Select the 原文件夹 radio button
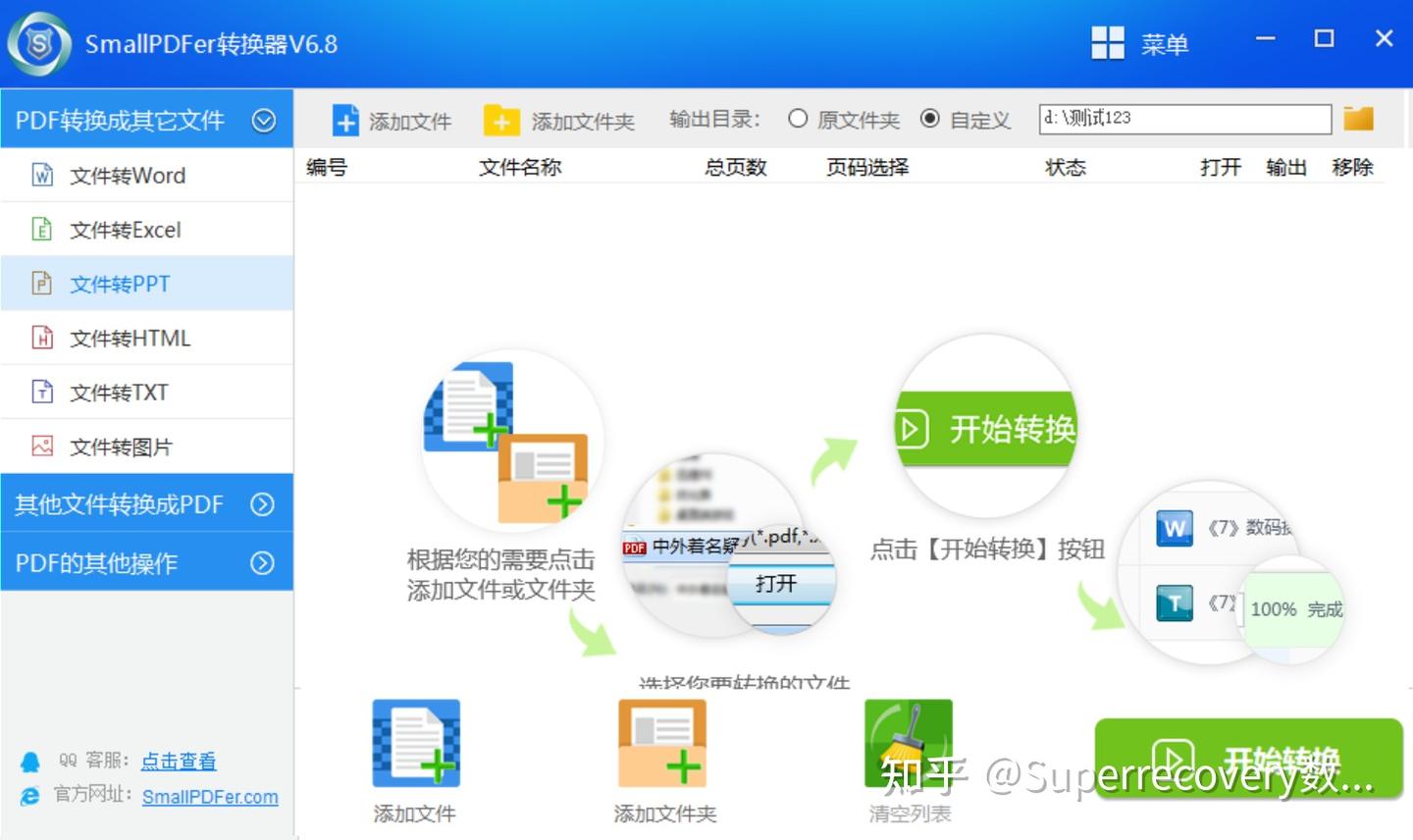 (798, 119)
